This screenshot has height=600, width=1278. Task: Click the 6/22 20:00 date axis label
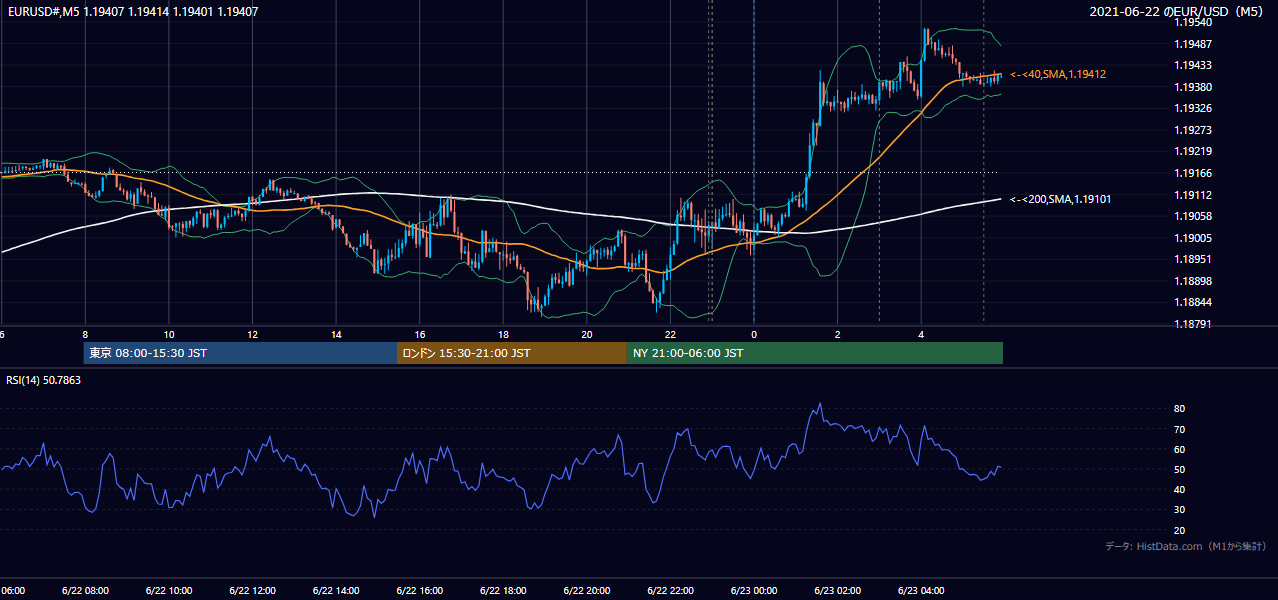pyautogui.click(x=587, y=591)
